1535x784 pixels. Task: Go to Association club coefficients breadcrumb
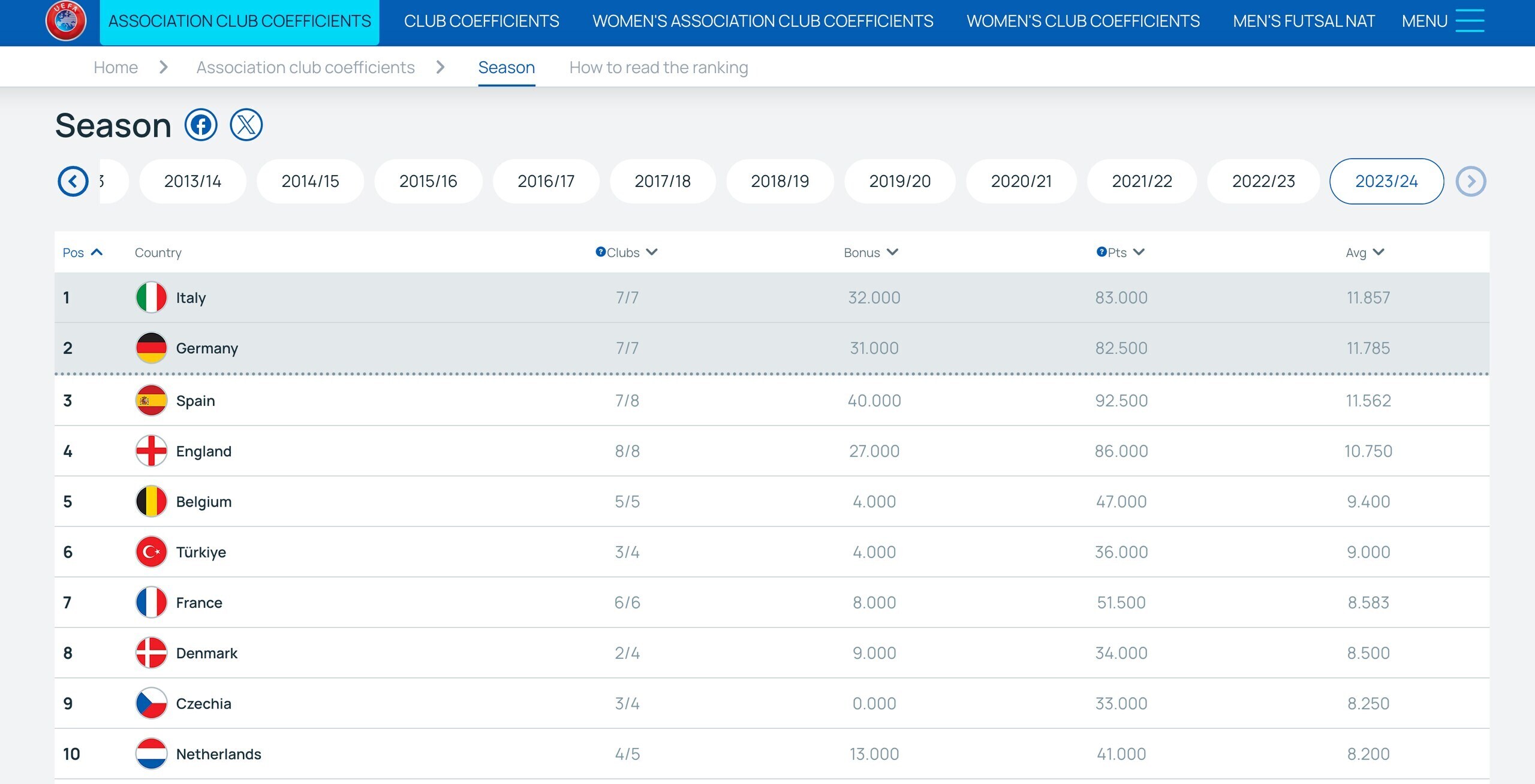point(305,67)
